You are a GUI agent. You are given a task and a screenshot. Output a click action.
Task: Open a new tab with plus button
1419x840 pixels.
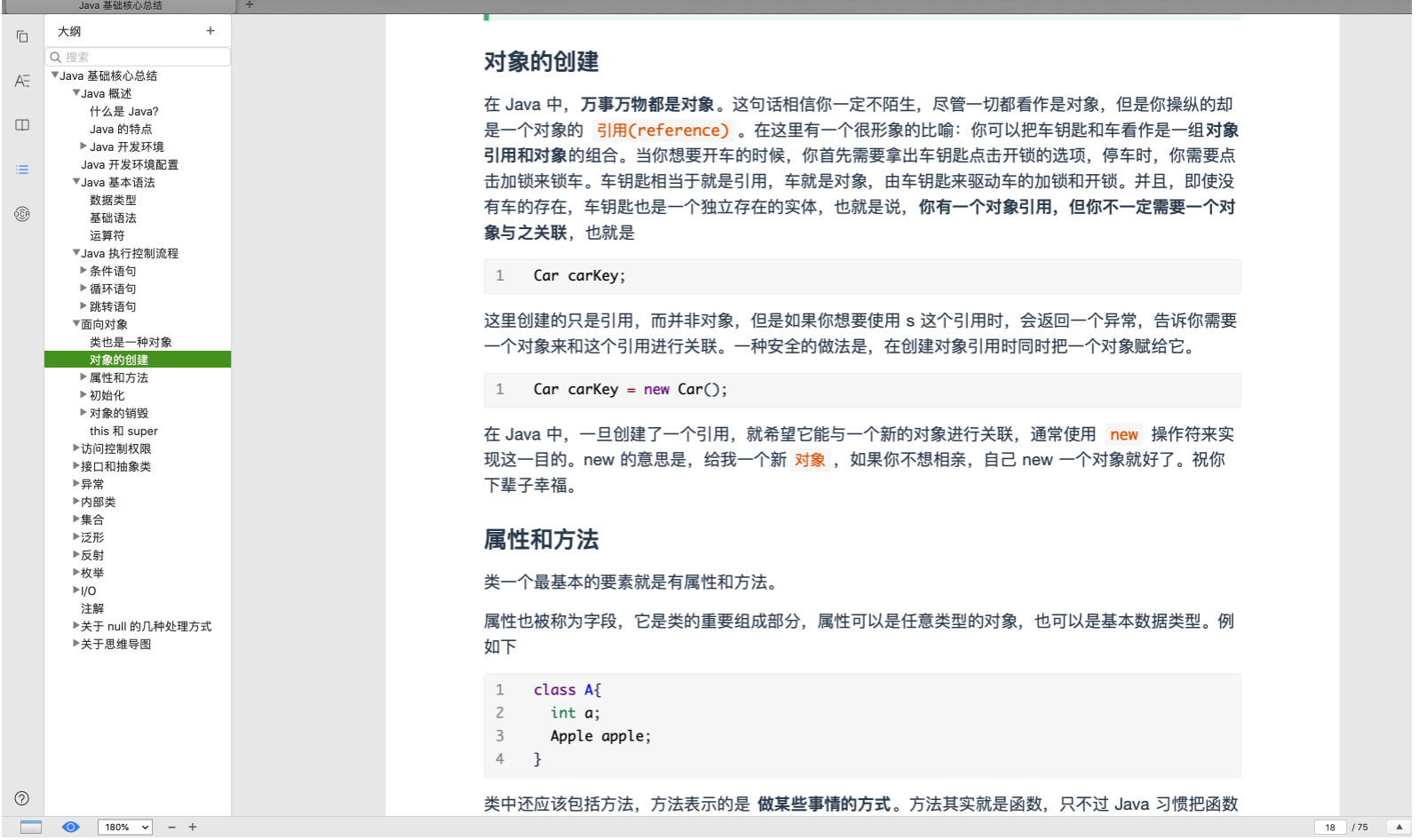[250, 4]
